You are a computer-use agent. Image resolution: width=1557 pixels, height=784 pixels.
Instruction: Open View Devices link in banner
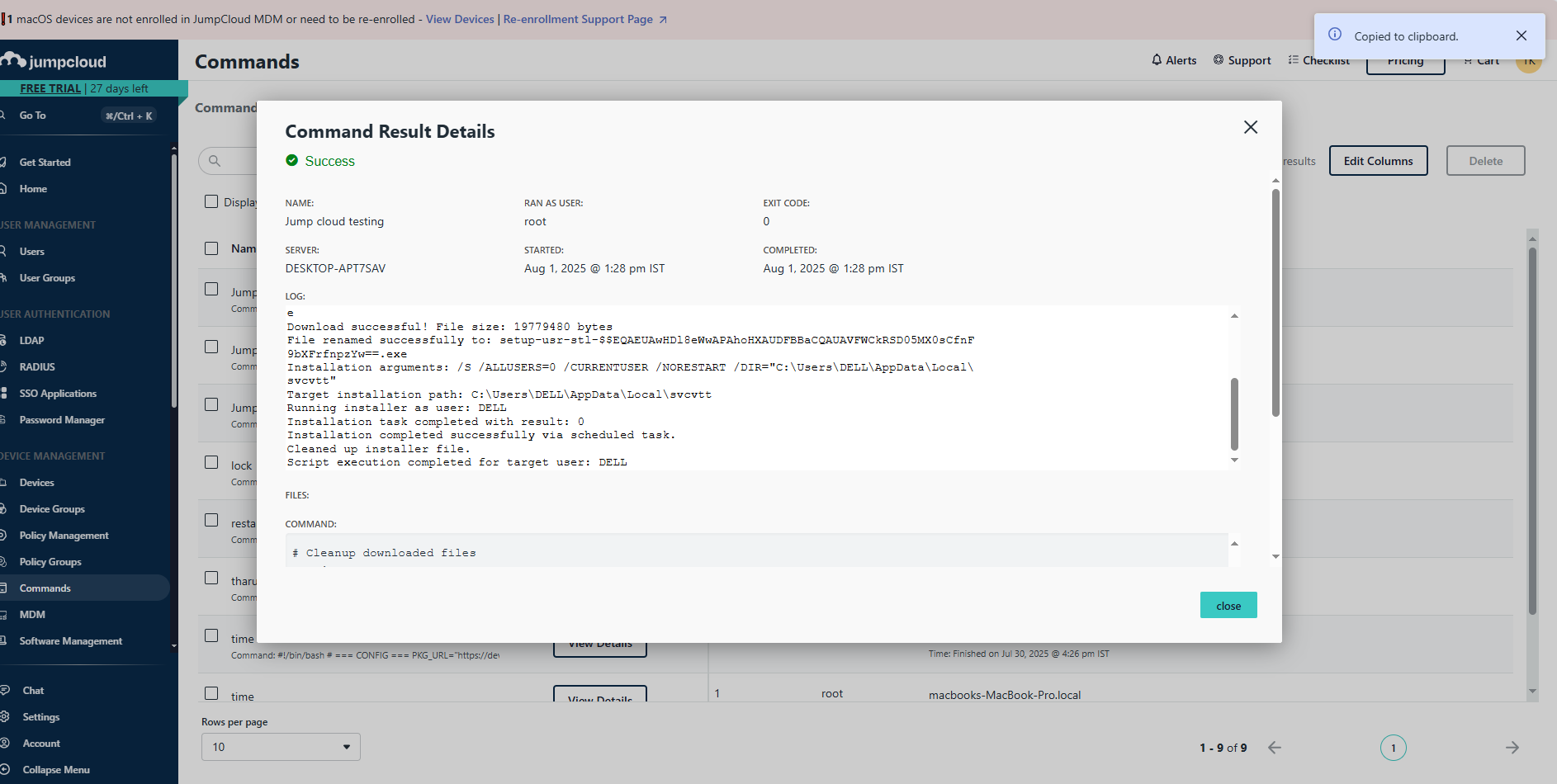460,19
